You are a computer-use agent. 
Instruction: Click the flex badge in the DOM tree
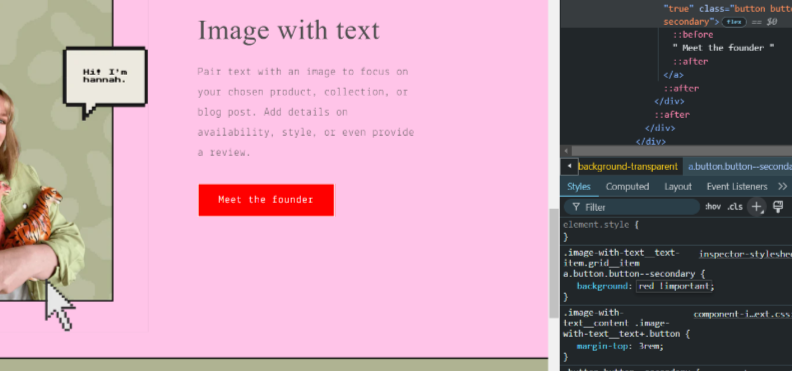coord(734,22)
